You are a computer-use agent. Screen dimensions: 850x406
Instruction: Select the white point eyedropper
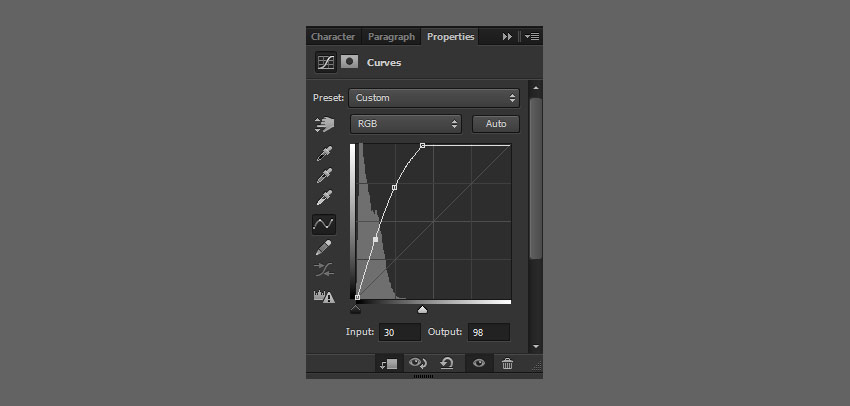point(324,198)
